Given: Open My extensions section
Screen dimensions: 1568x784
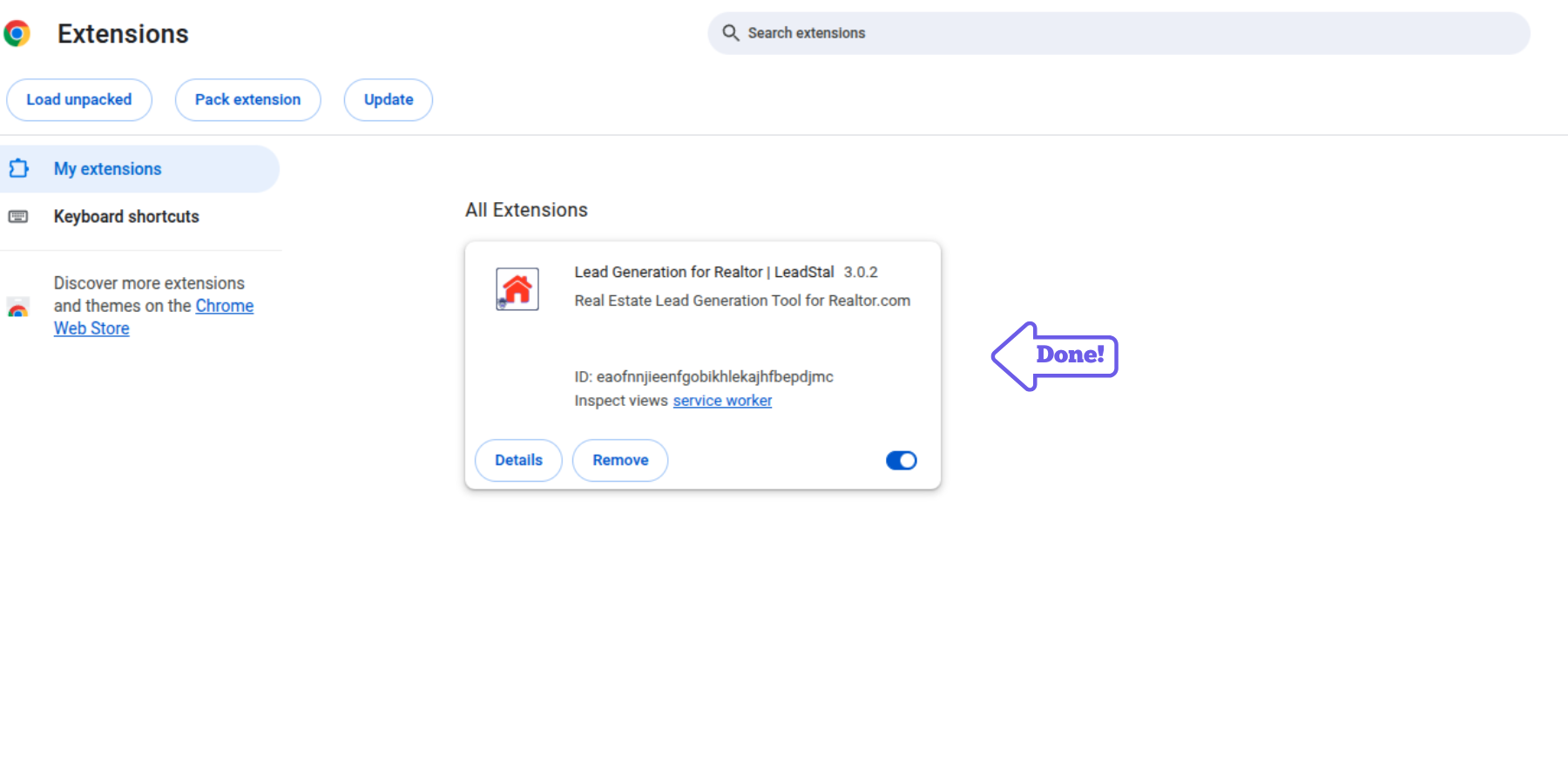Looking at the screenshot, I should pos(139,169).
